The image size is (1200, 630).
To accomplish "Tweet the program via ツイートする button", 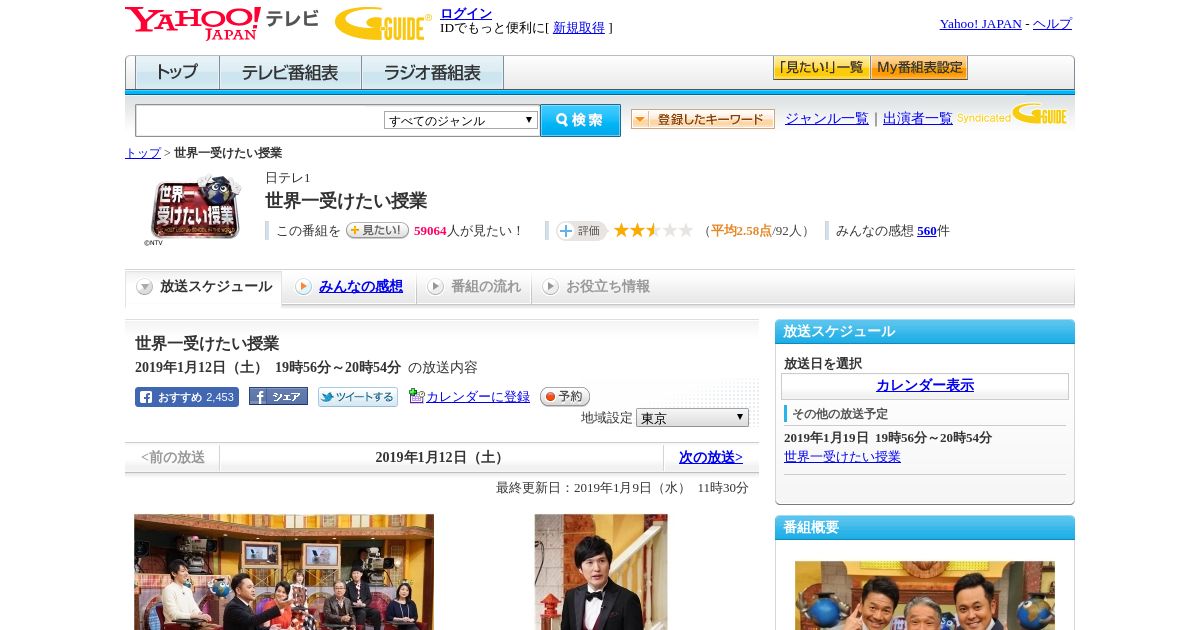I will [x=358, y=397].
